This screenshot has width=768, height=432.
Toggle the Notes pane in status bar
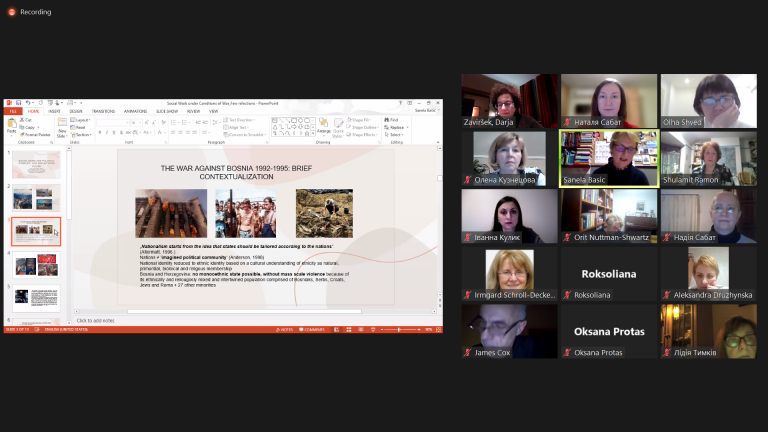(285, 330)
